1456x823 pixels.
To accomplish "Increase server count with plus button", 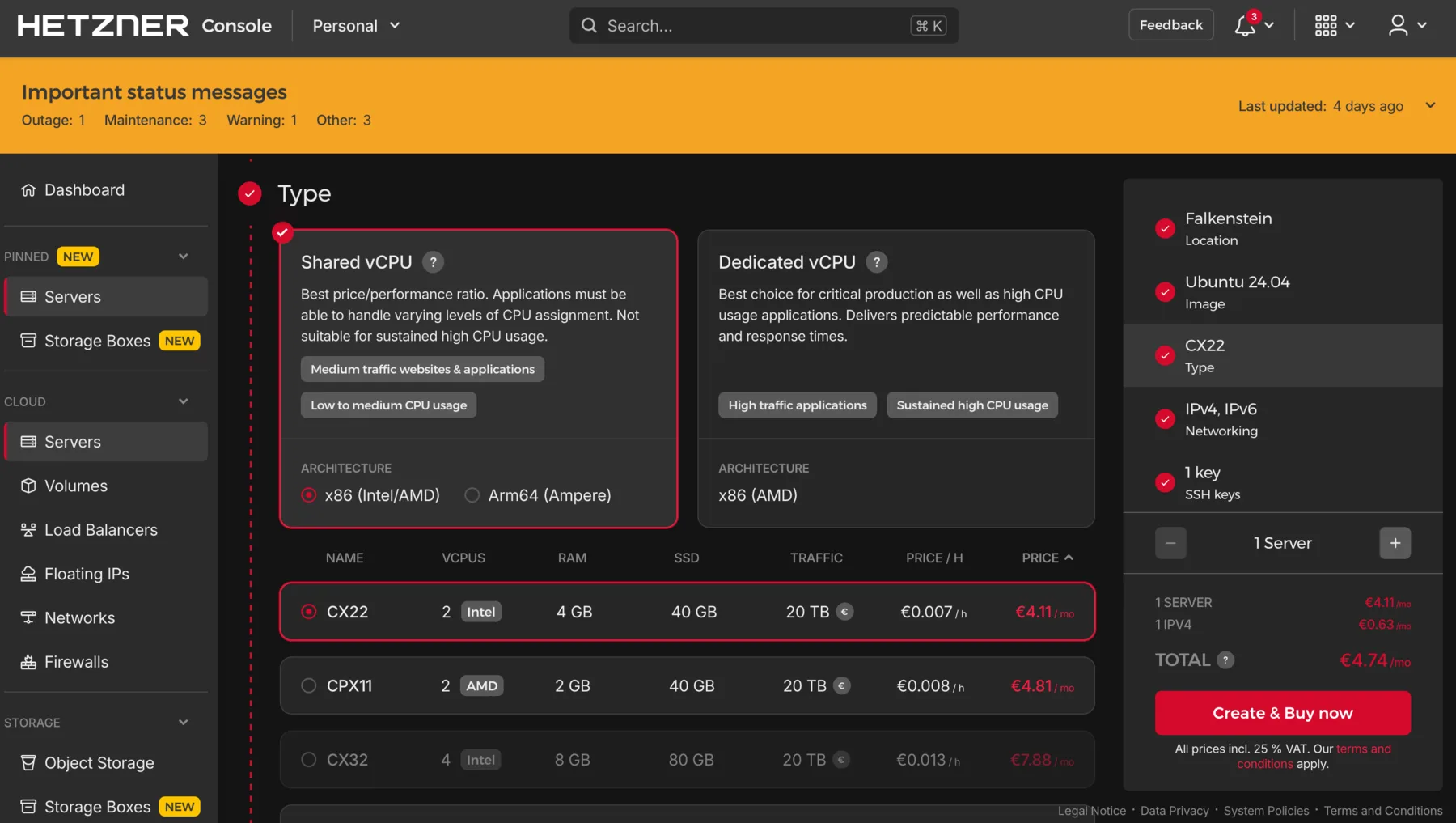I will pos(1395,543).
